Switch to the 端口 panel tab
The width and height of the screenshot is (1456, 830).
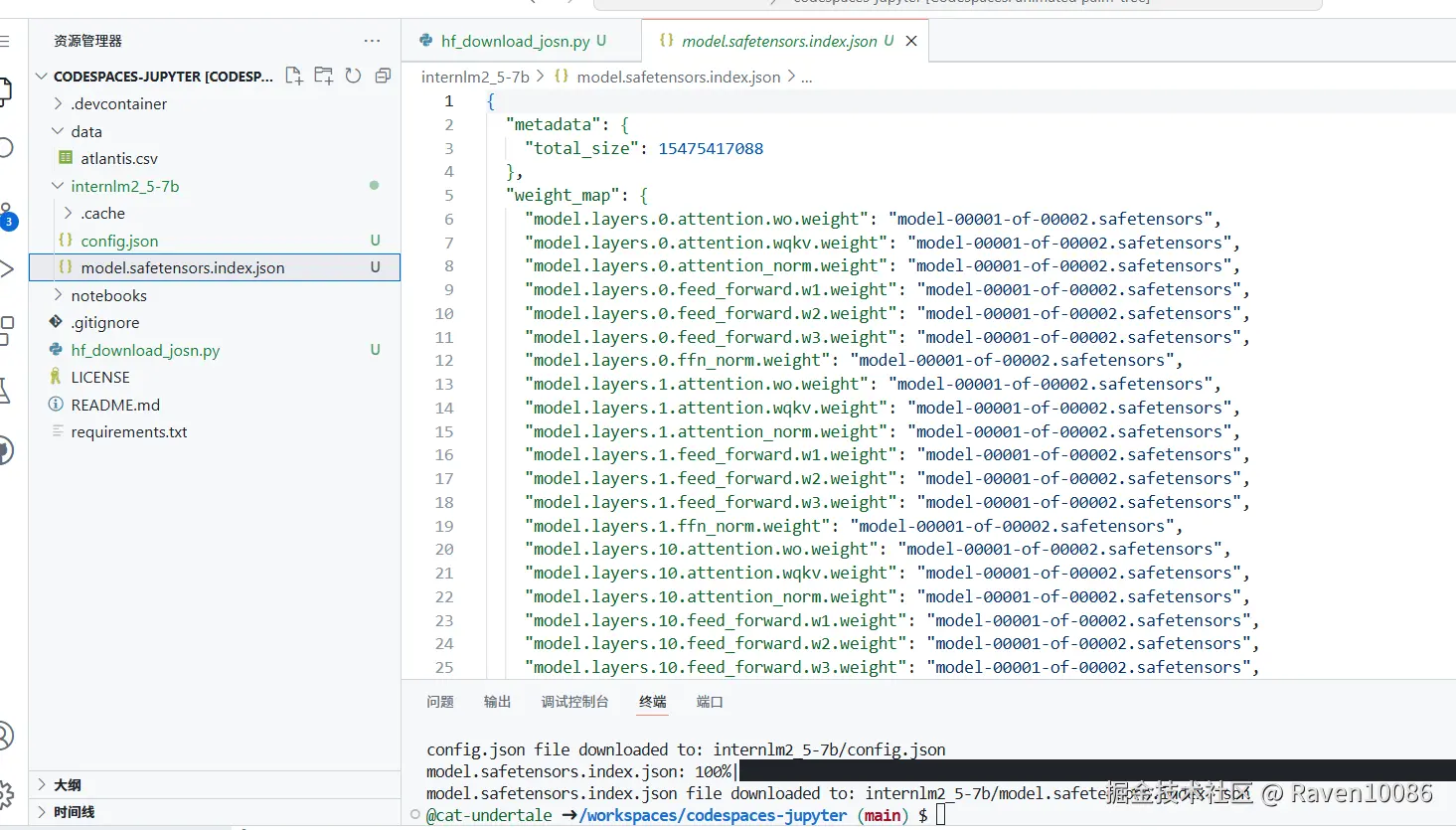pos(710,702)
